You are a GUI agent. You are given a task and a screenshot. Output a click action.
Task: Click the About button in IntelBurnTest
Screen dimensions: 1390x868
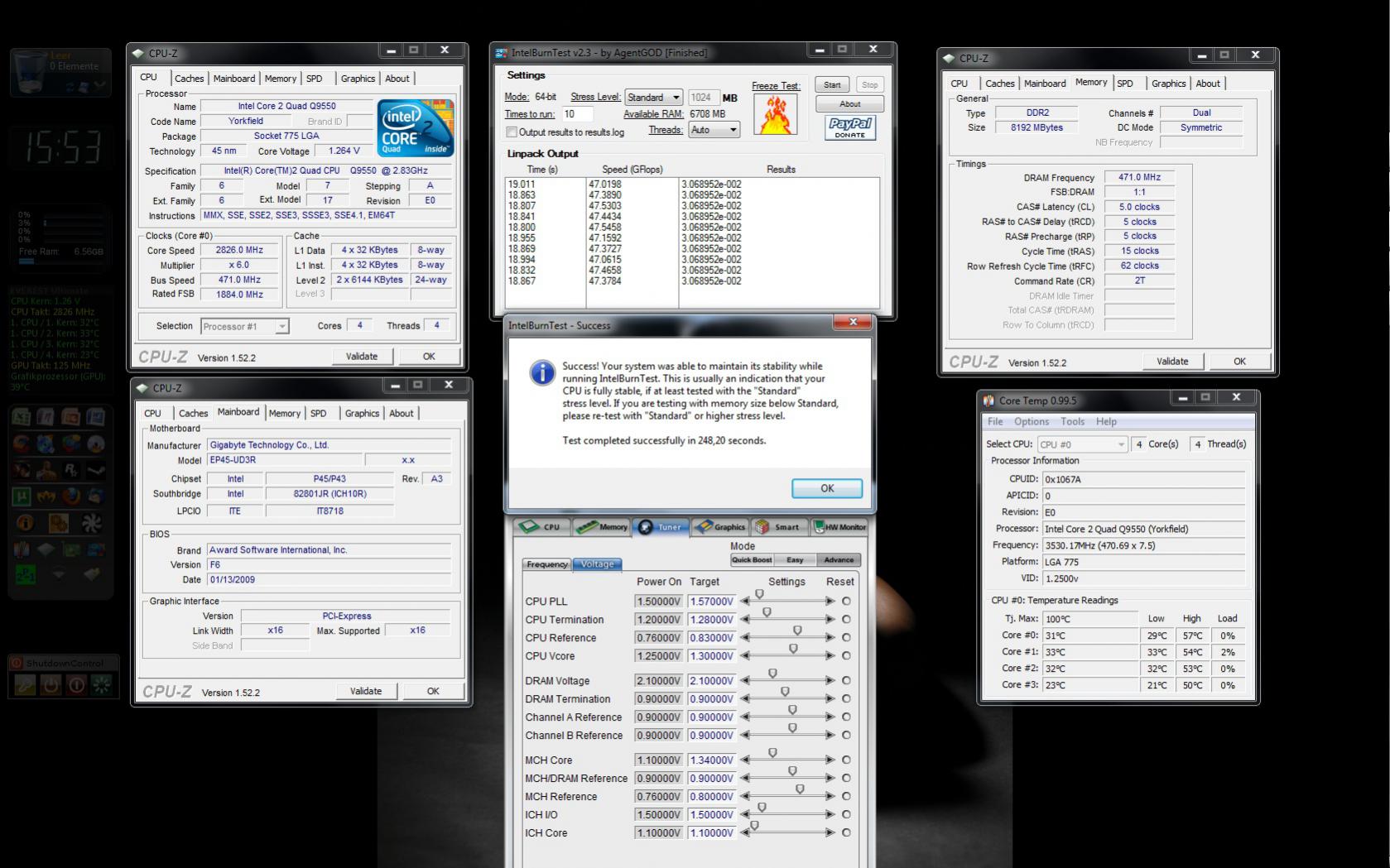pos(849,104)
